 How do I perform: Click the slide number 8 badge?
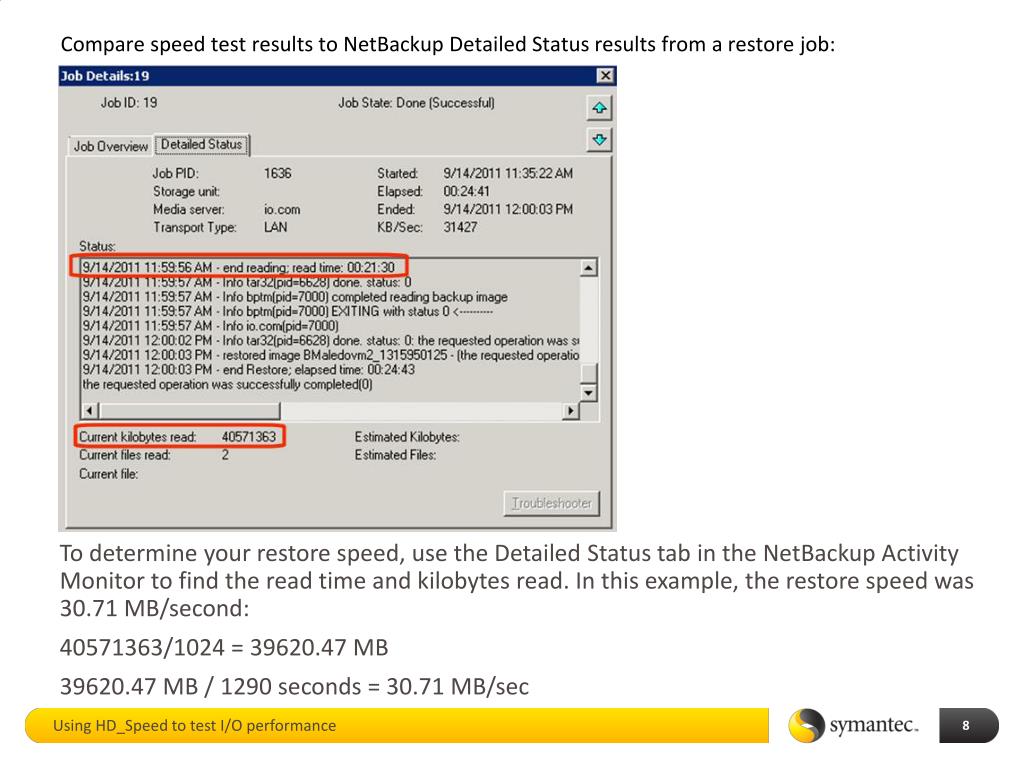click(968, 726)
